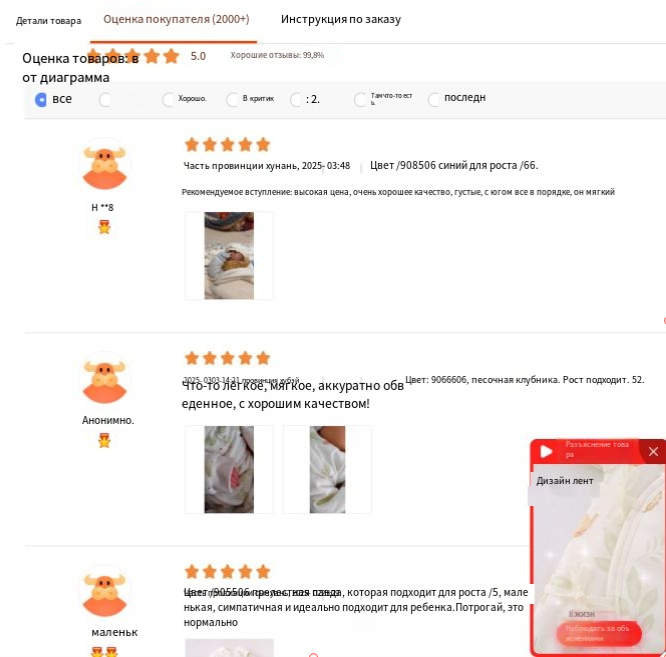Click the Наблюдать за объяснениями button
This screenshot has height=657, width=666.
click(x=599, y=633)
